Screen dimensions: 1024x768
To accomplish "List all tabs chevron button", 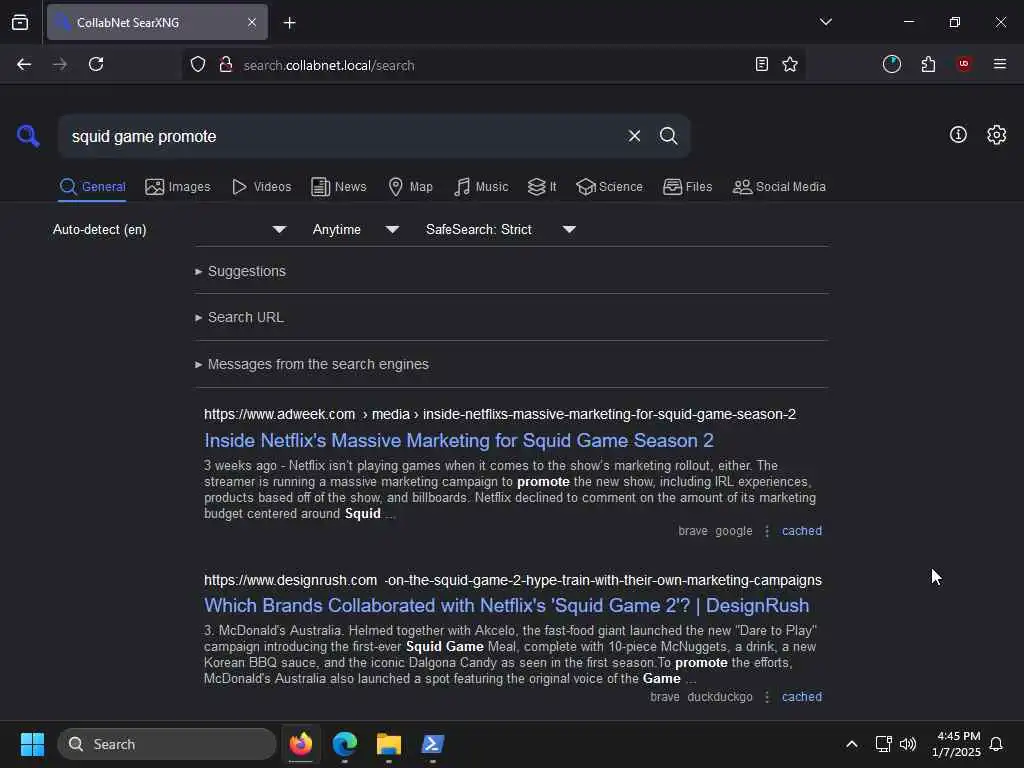I will [825, 22].
